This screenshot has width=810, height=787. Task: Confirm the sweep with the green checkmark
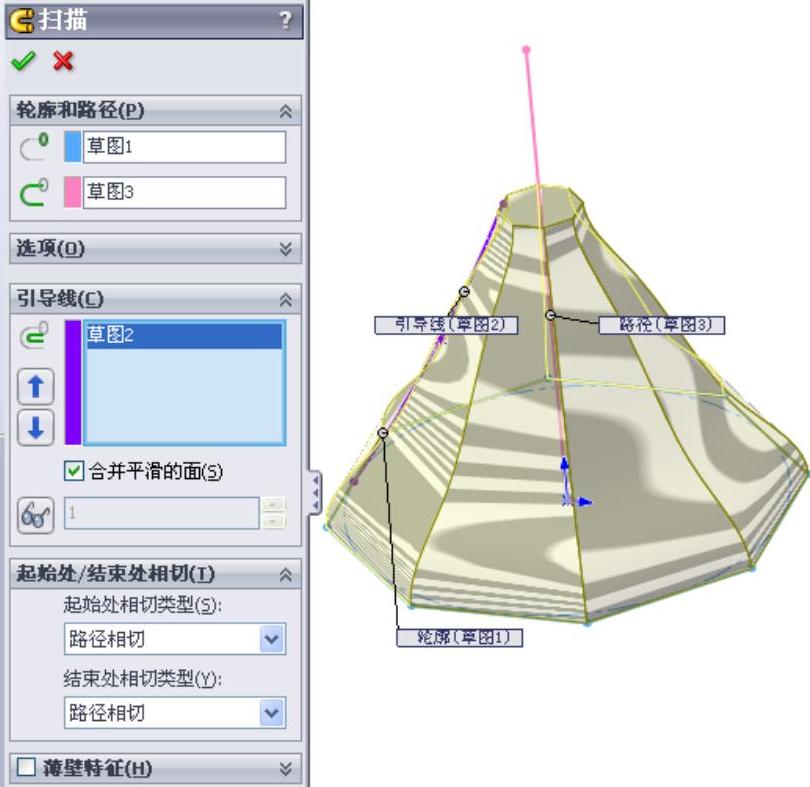23,61
